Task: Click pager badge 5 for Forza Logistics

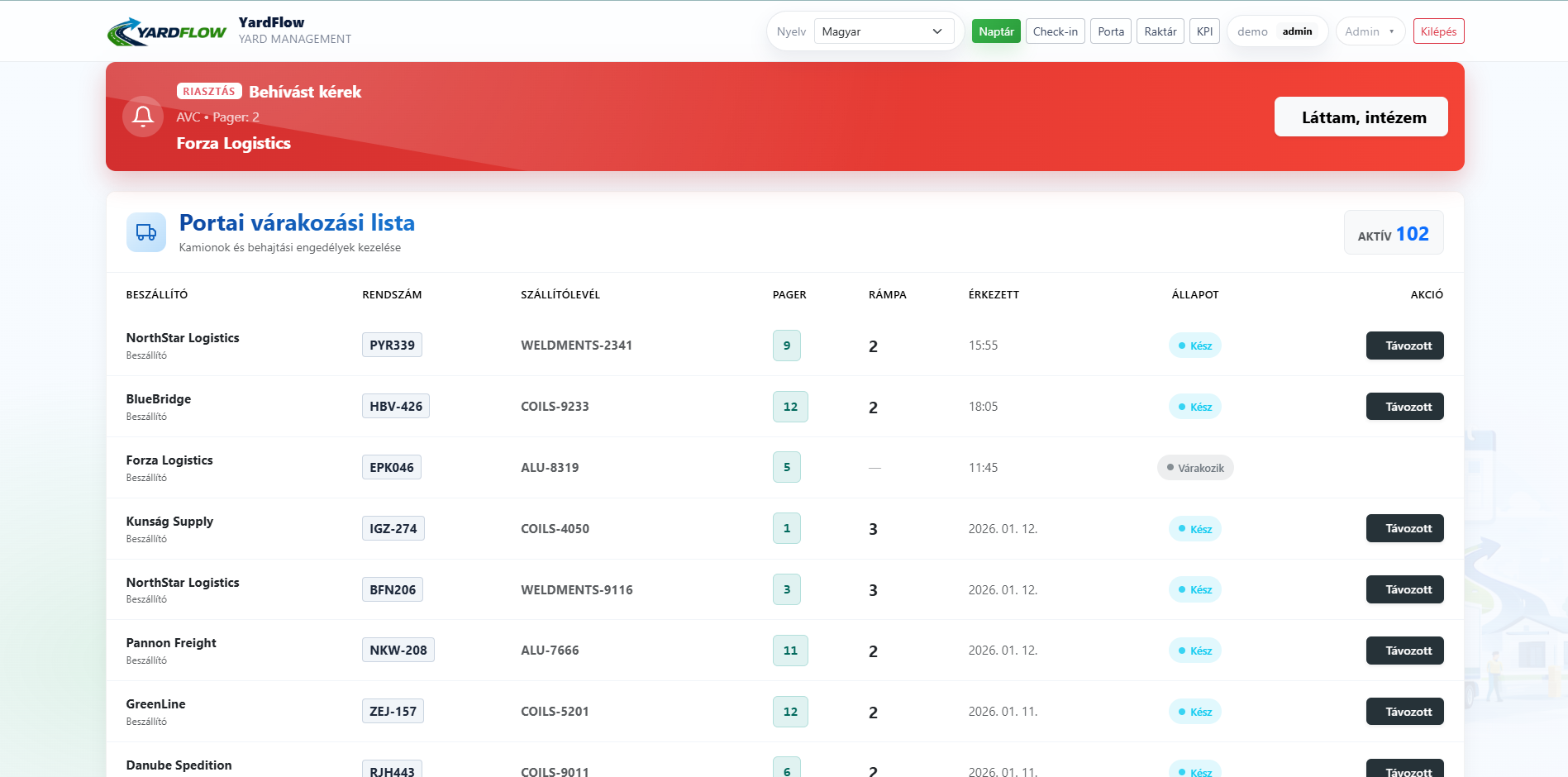Action: coord(786,468)
